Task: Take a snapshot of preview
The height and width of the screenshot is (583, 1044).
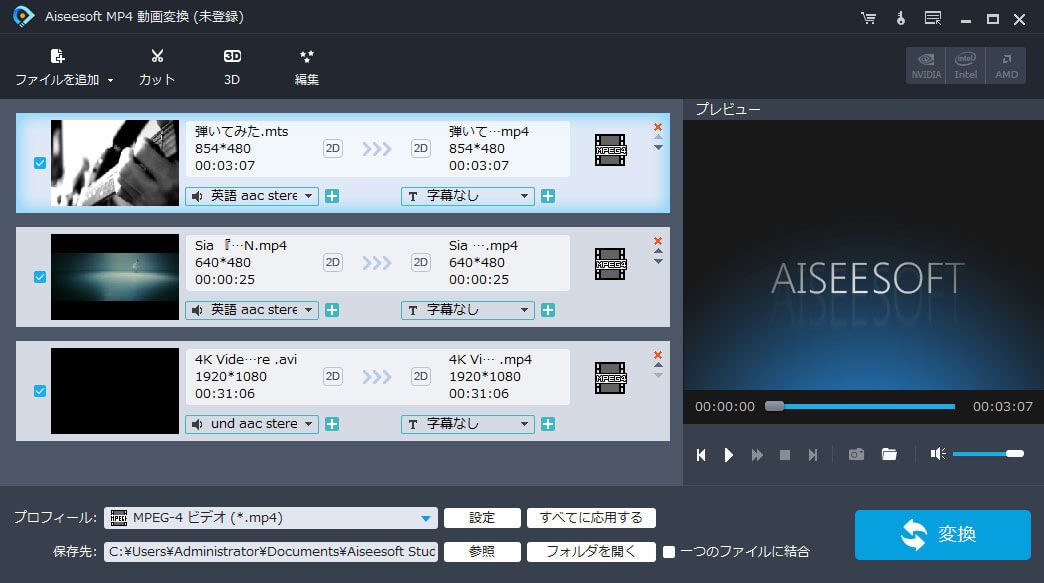Action: point(856,454)
